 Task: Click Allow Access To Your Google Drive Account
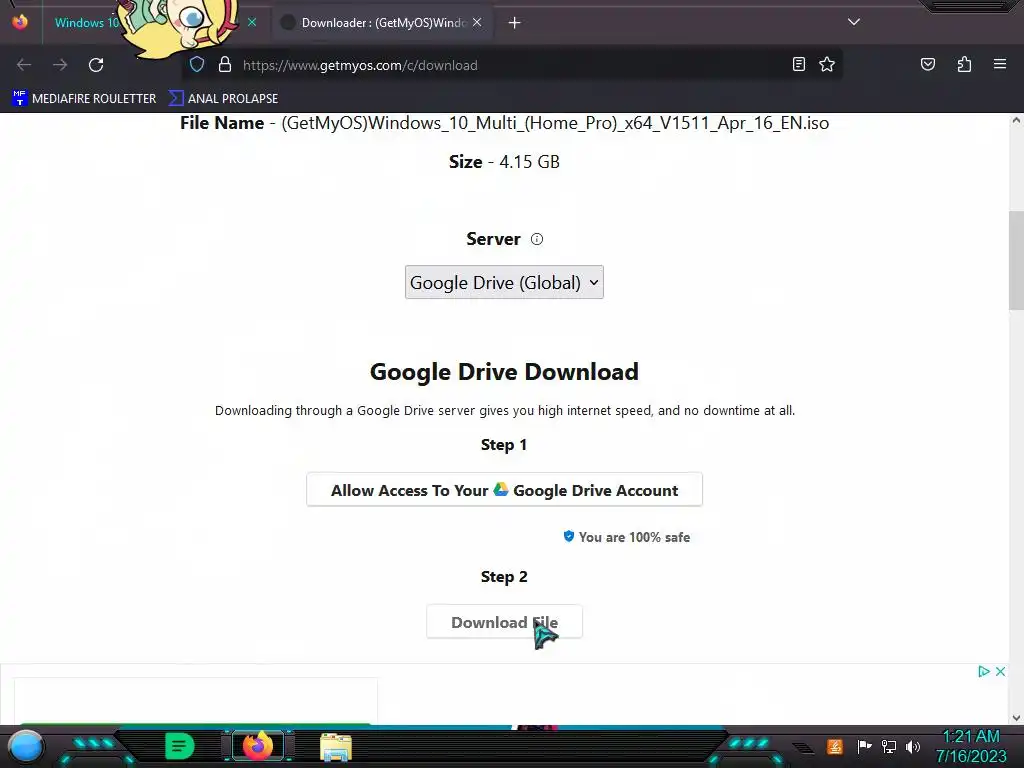click(x=504, y=490)
